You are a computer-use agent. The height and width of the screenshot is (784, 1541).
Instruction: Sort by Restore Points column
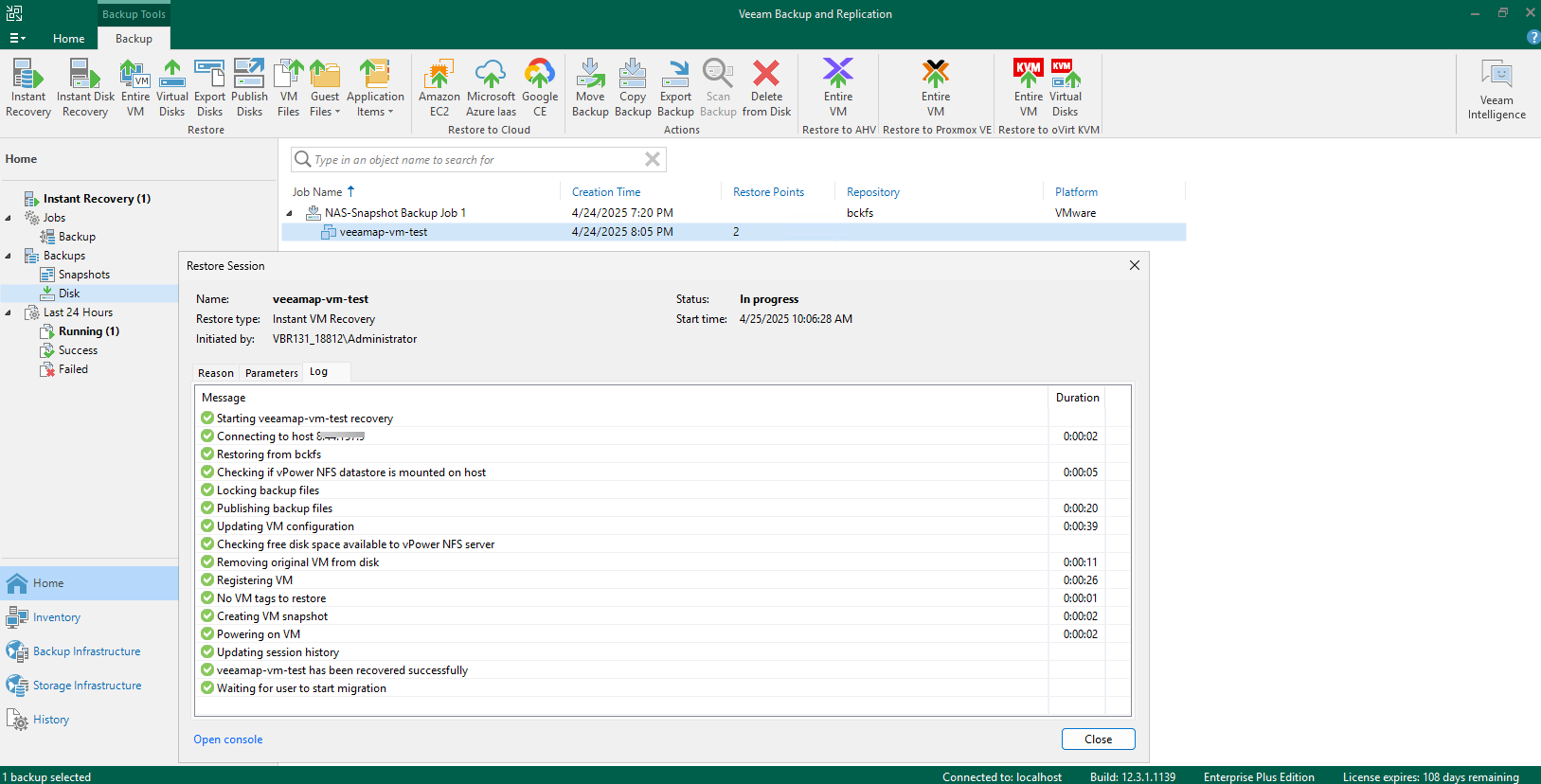coord(768,191)
